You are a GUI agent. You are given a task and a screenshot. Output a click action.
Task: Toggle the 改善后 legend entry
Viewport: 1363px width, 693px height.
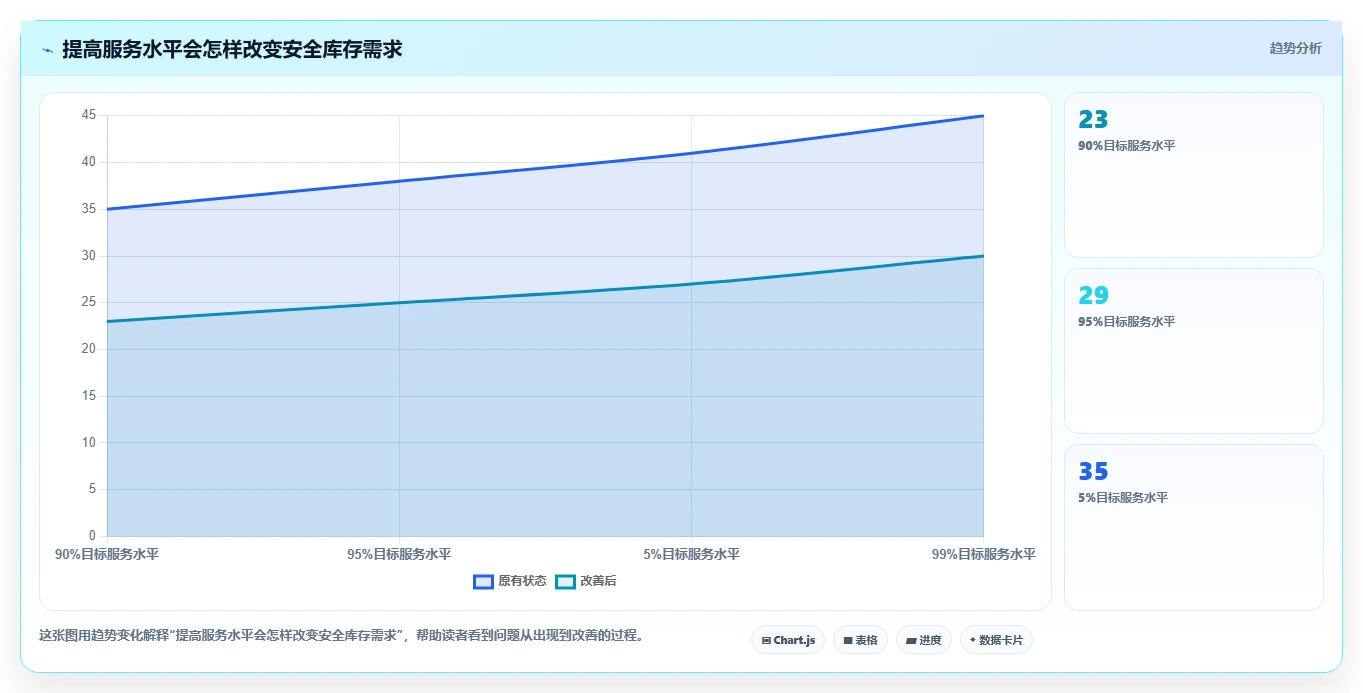point(586,581)
